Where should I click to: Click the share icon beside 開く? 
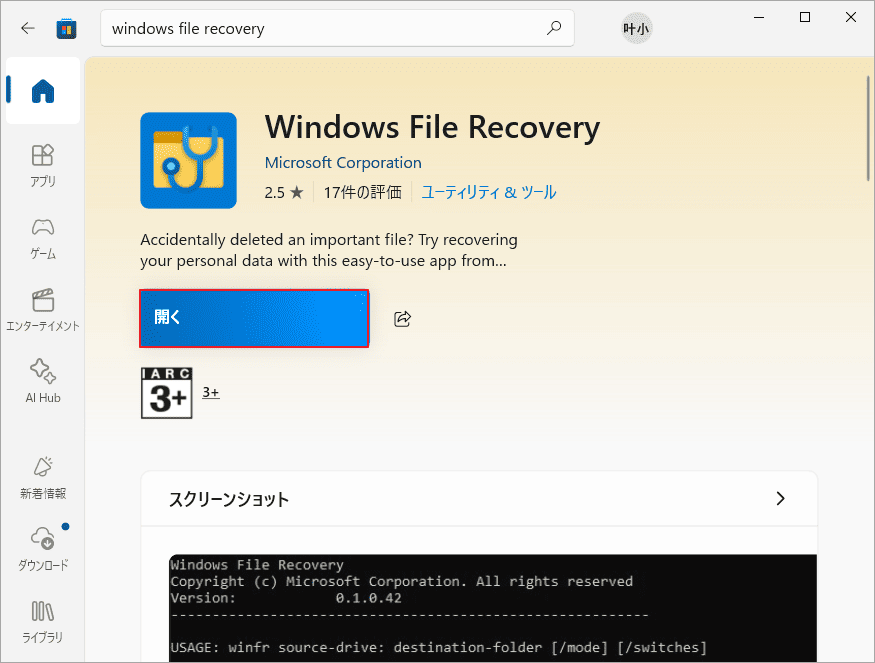coord(402,319)
